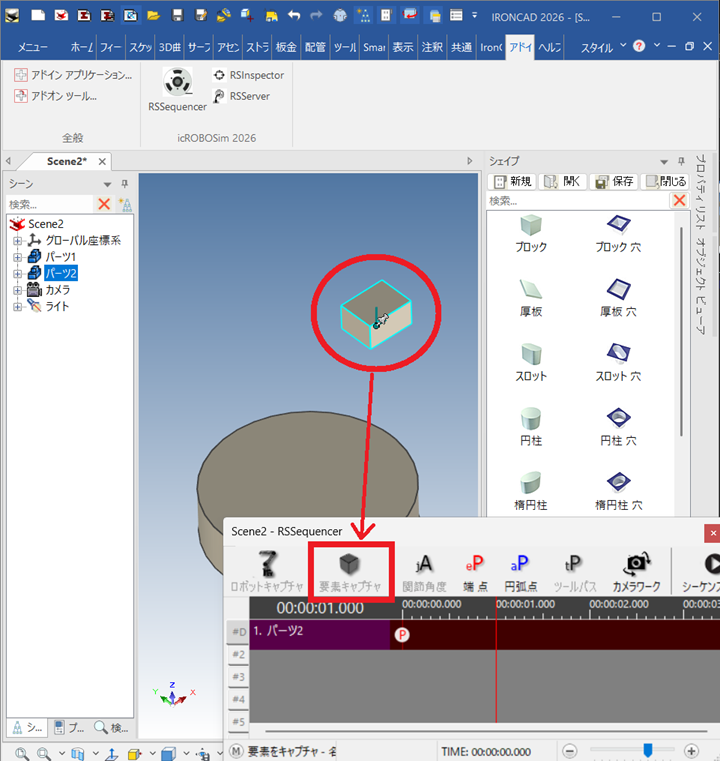Switch to 板金 ribbon tab
Image resolution: width=720 pixels, height=761 pixels.
pyautogui.click(x=286, y=47)
